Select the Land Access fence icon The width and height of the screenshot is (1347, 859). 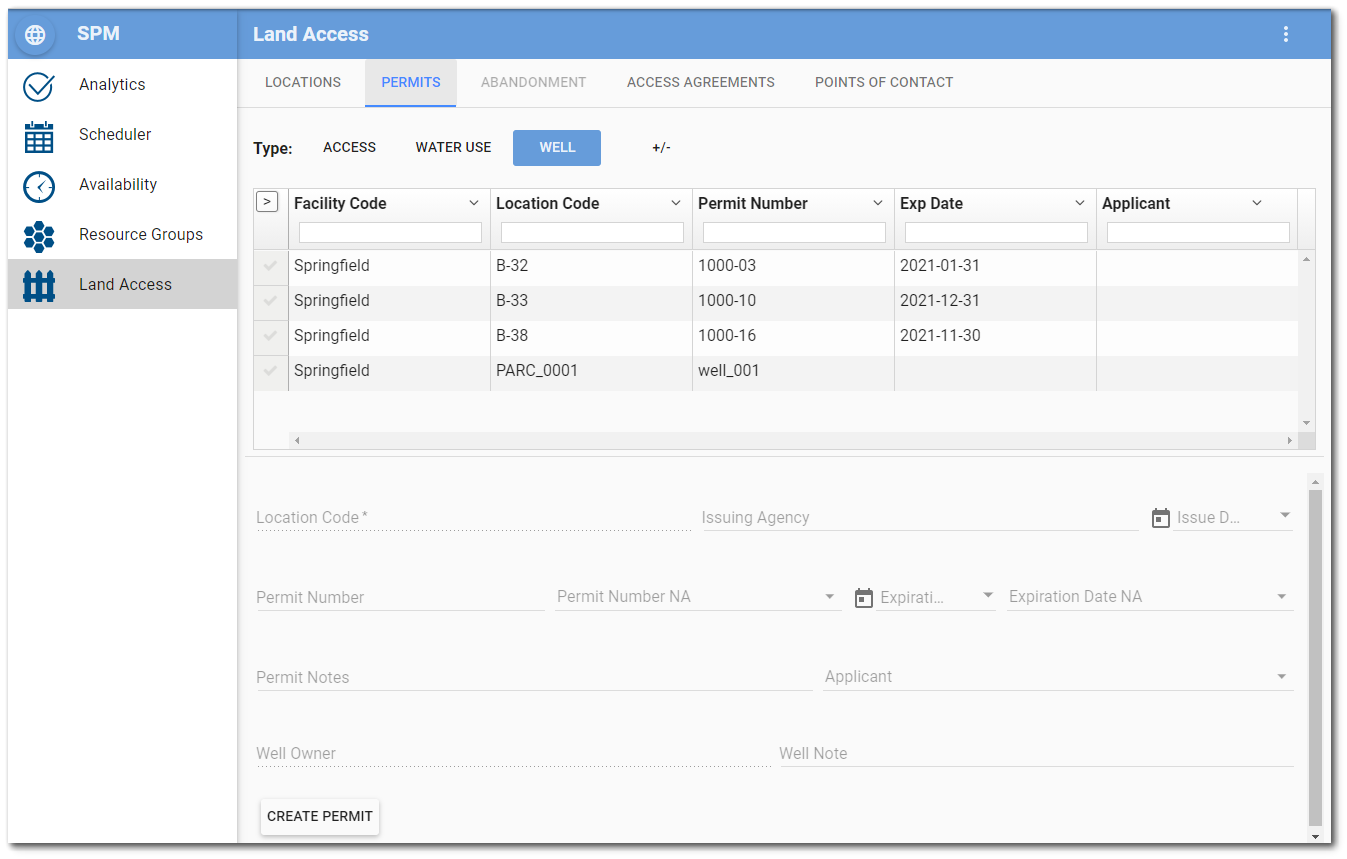(38, 285)
